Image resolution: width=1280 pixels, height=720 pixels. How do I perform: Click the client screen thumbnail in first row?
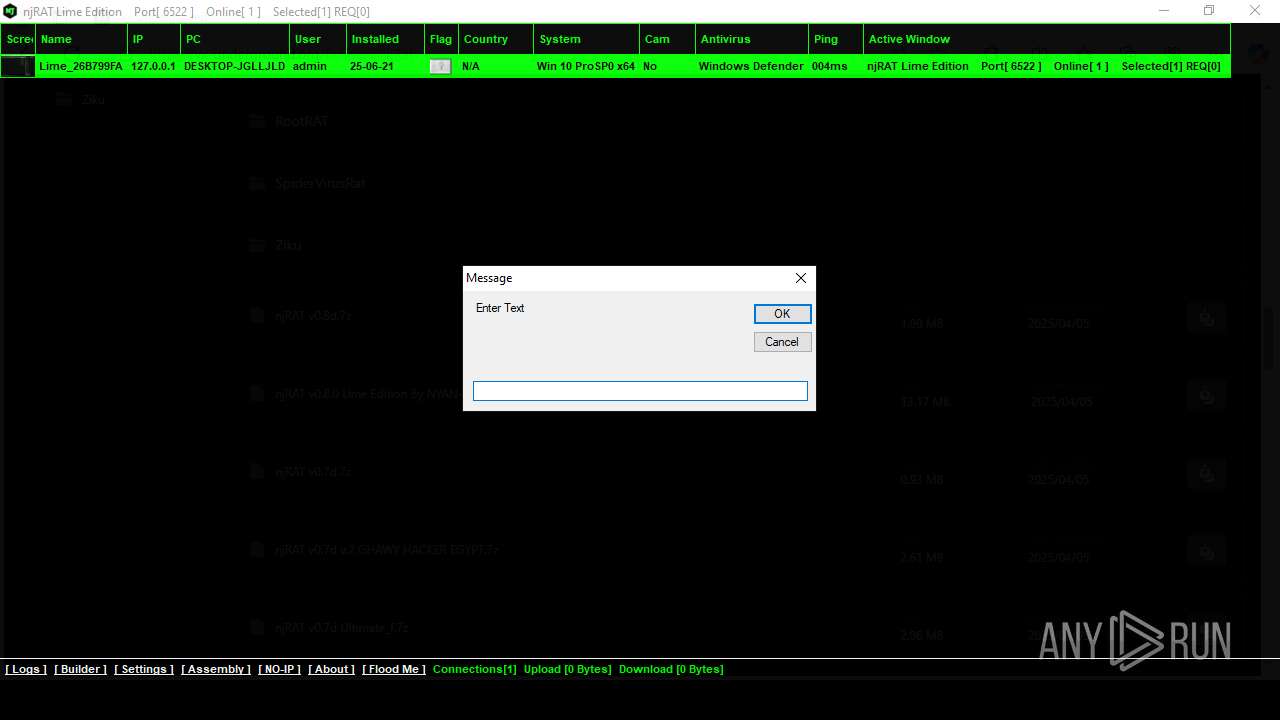click(x=18, y=66)
